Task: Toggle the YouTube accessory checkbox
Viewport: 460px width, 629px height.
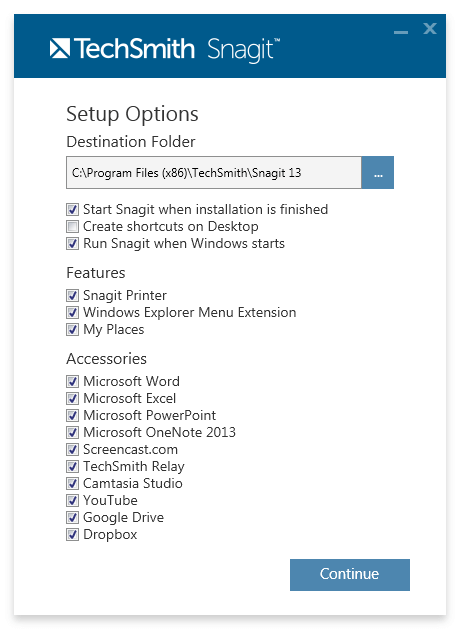Action: [x=73, y=501]
